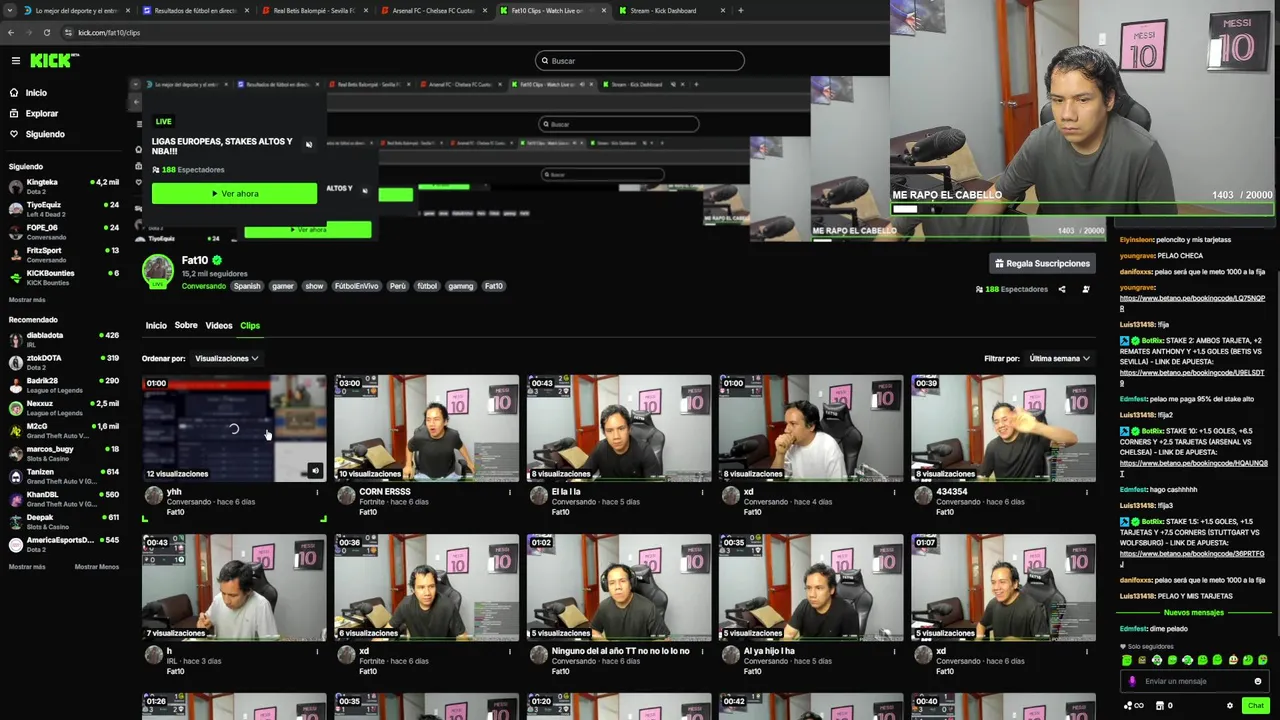
Task: Click the 'ME RAPO EL CABELLO' progress bar
Action: tap(1083, 209)
